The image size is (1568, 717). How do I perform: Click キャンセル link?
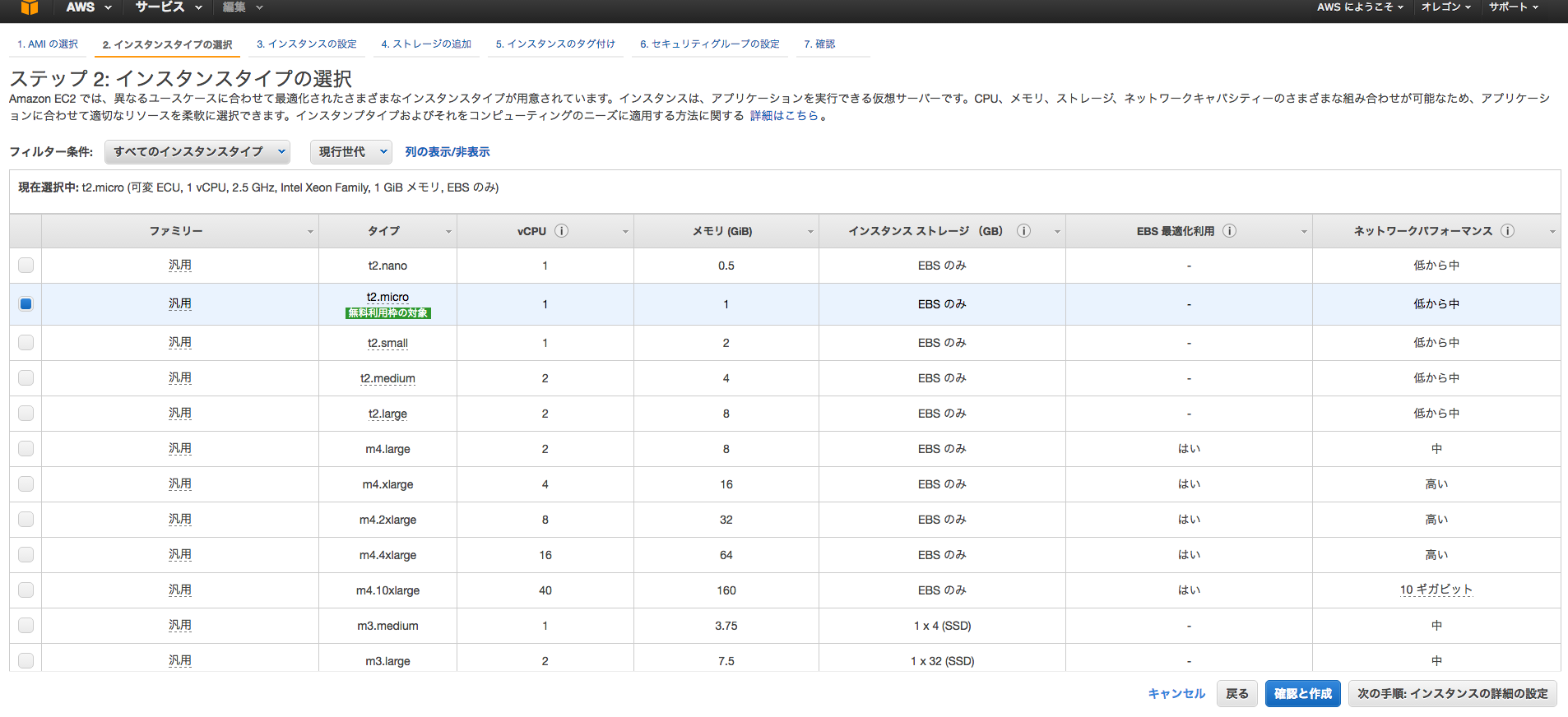tap(1176, 694)
